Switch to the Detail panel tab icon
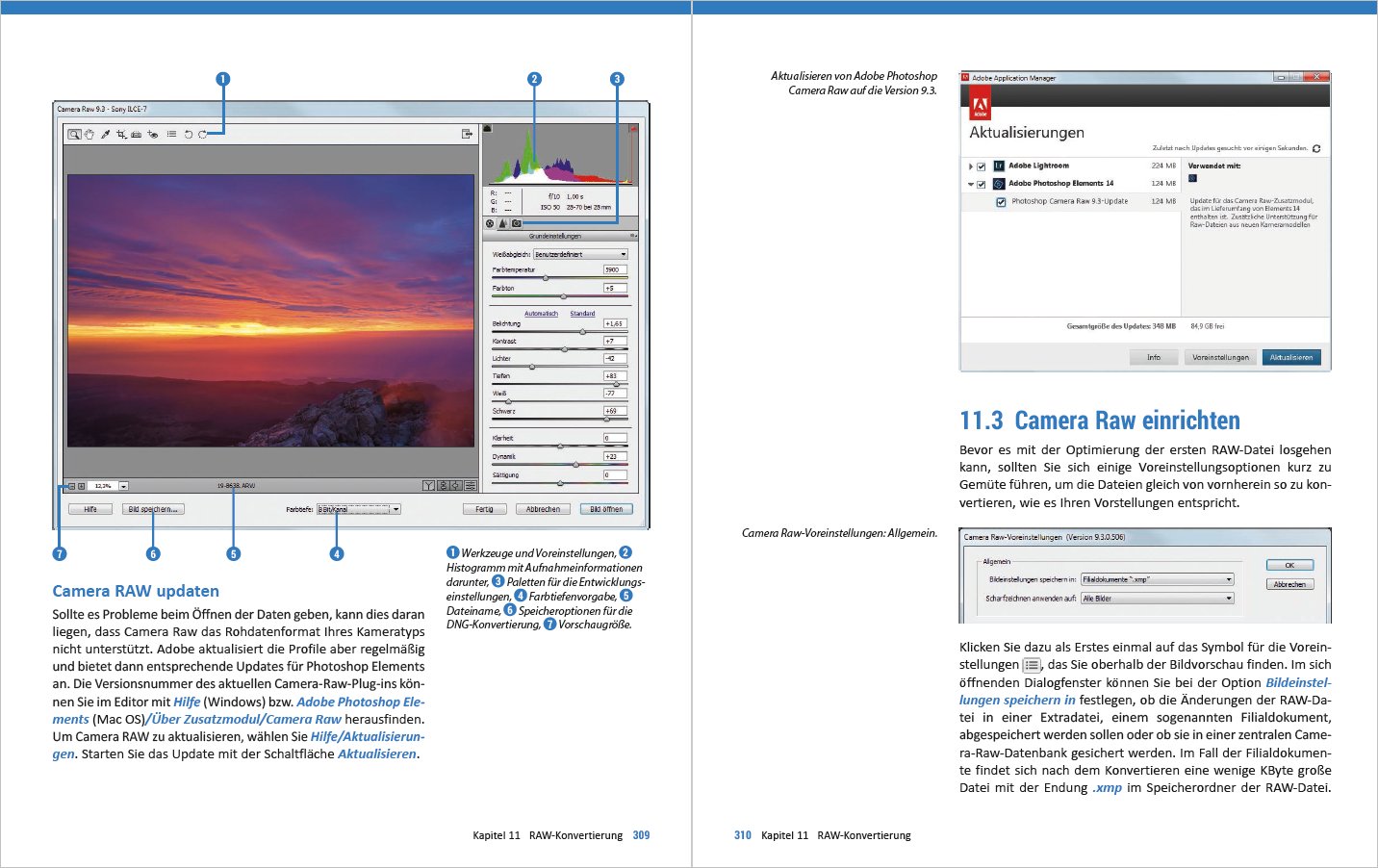 [x=502, y=223]
